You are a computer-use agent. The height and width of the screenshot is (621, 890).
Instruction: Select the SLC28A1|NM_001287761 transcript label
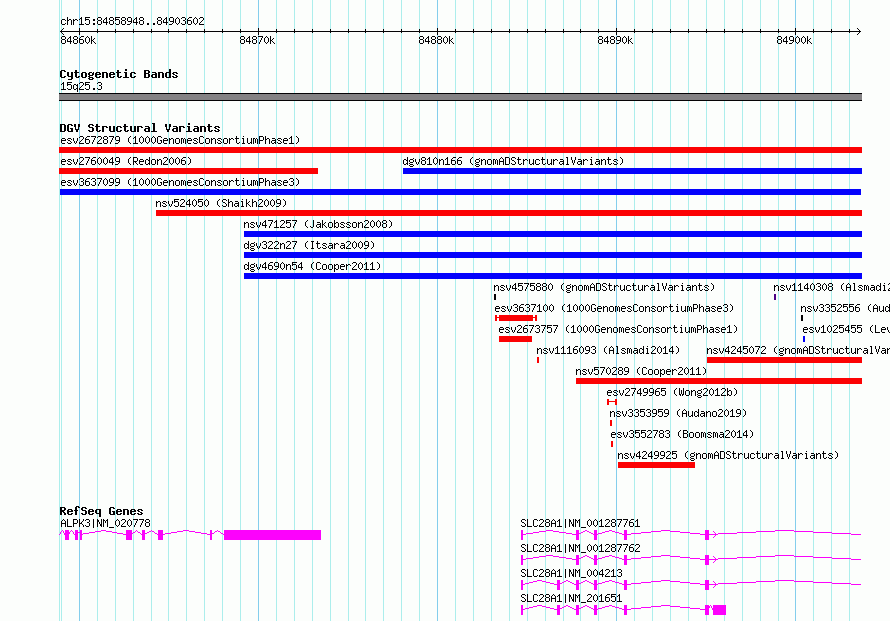point(580,523)
